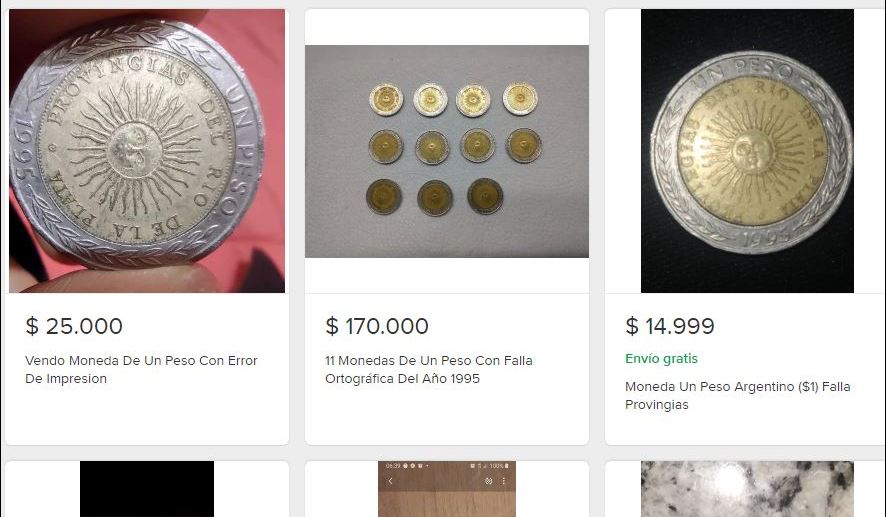Click the green 'Envío gratis' label
This screenshot has width=886, height=517.
[x=661, y=358]
